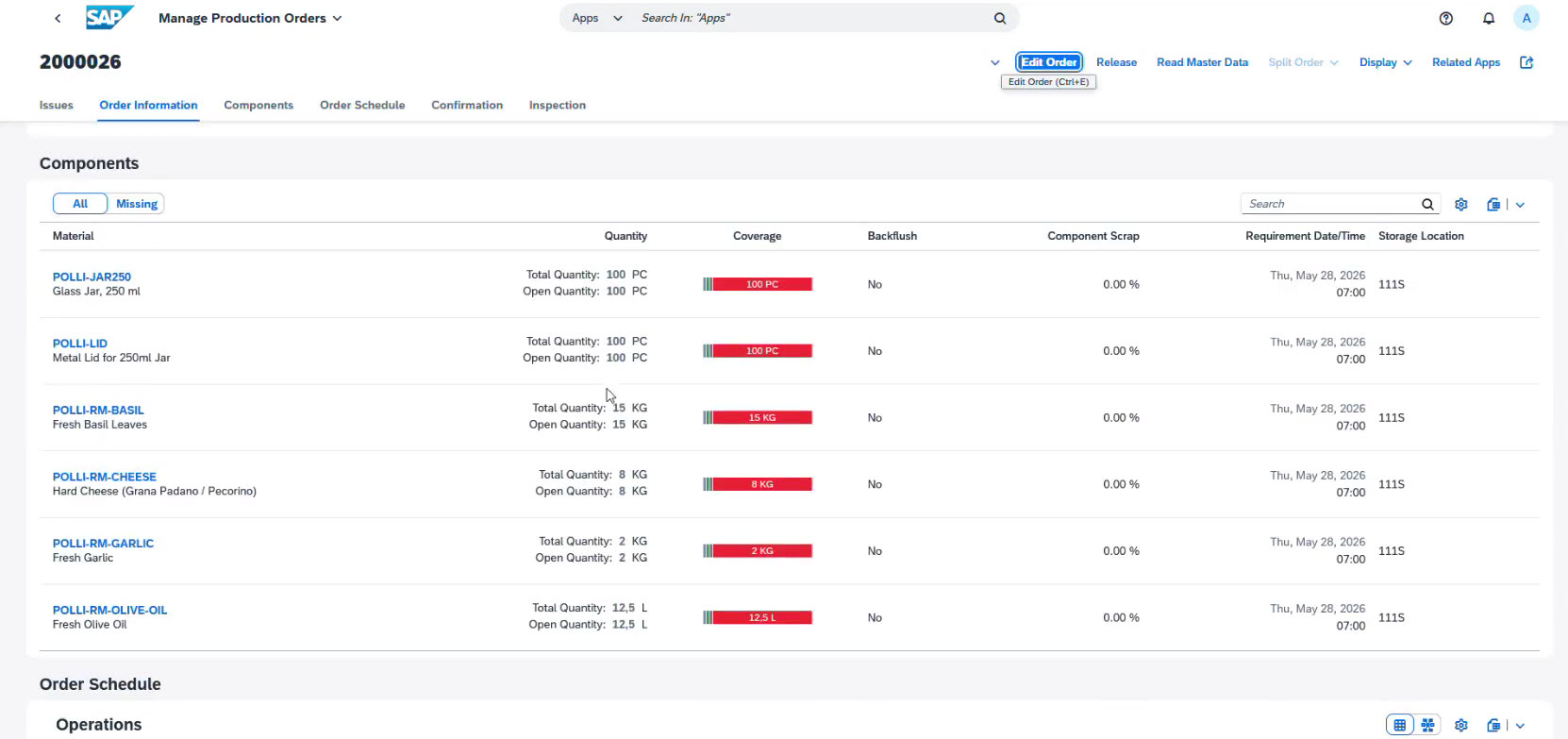
Task: Open the Manage Production Orders title menu
Action: [250, 18]
